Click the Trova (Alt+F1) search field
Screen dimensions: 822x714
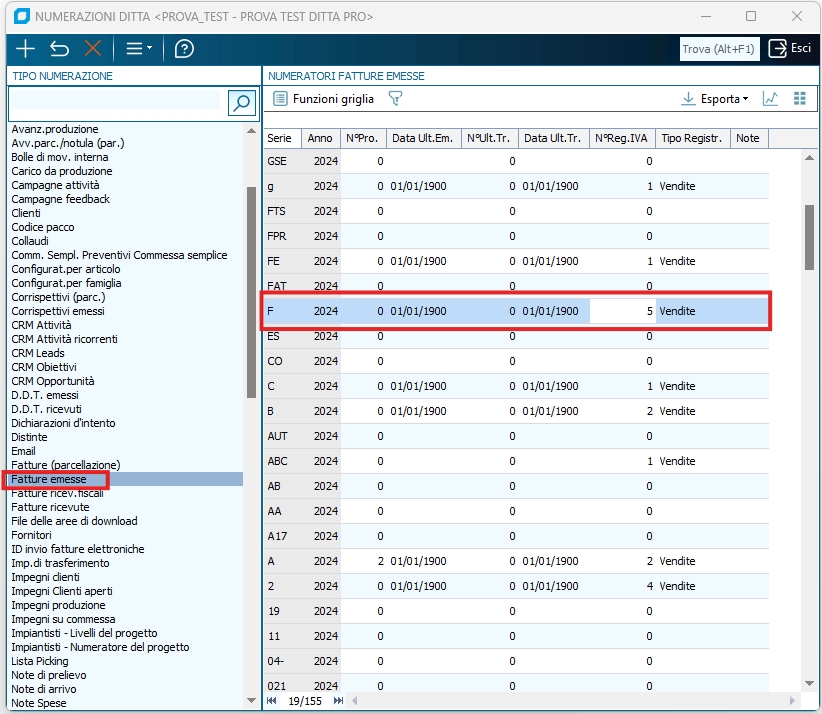coord(720,49)
